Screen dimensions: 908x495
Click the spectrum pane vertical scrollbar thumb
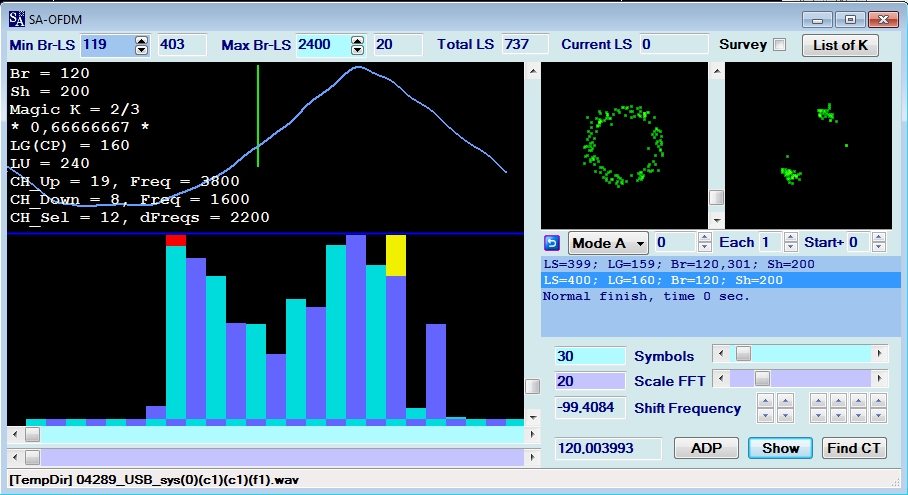tap(532, 386)
